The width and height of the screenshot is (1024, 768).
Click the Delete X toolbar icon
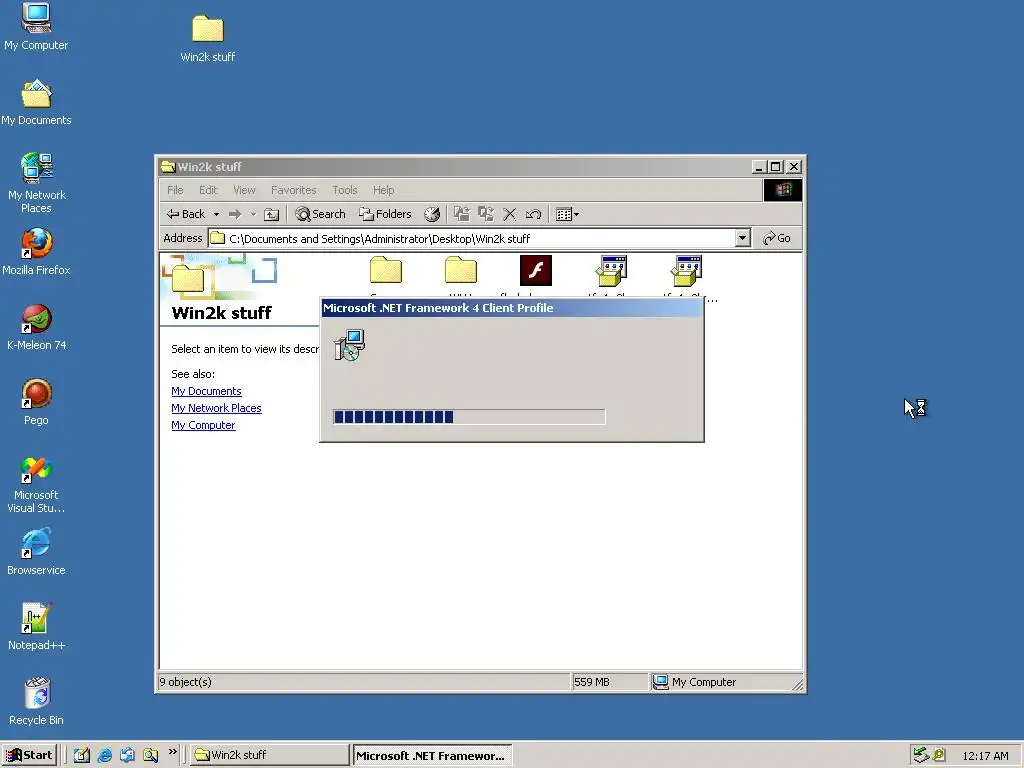tap(510, 214)
